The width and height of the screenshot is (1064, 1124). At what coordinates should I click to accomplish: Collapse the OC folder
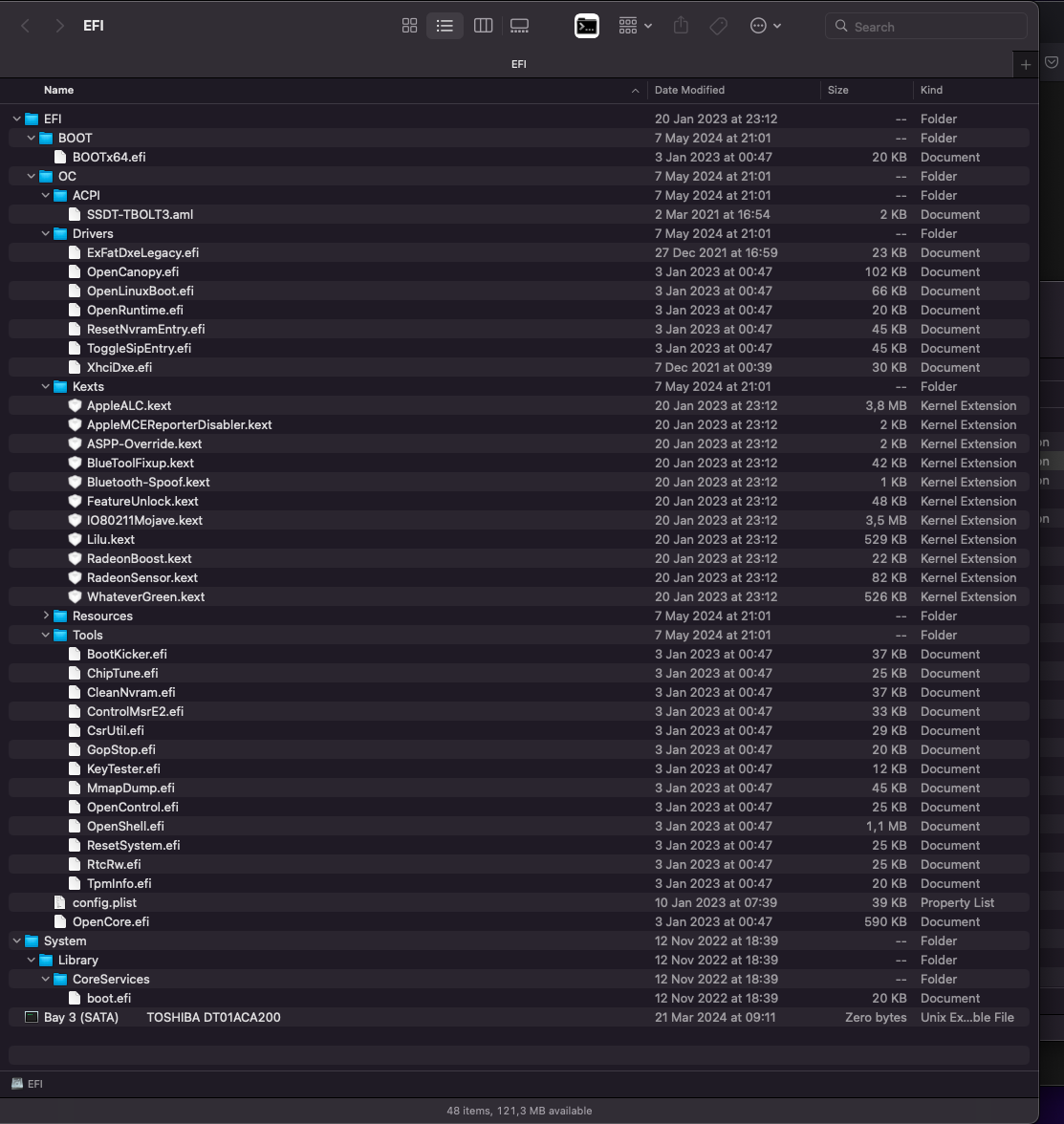coord(31,176)
